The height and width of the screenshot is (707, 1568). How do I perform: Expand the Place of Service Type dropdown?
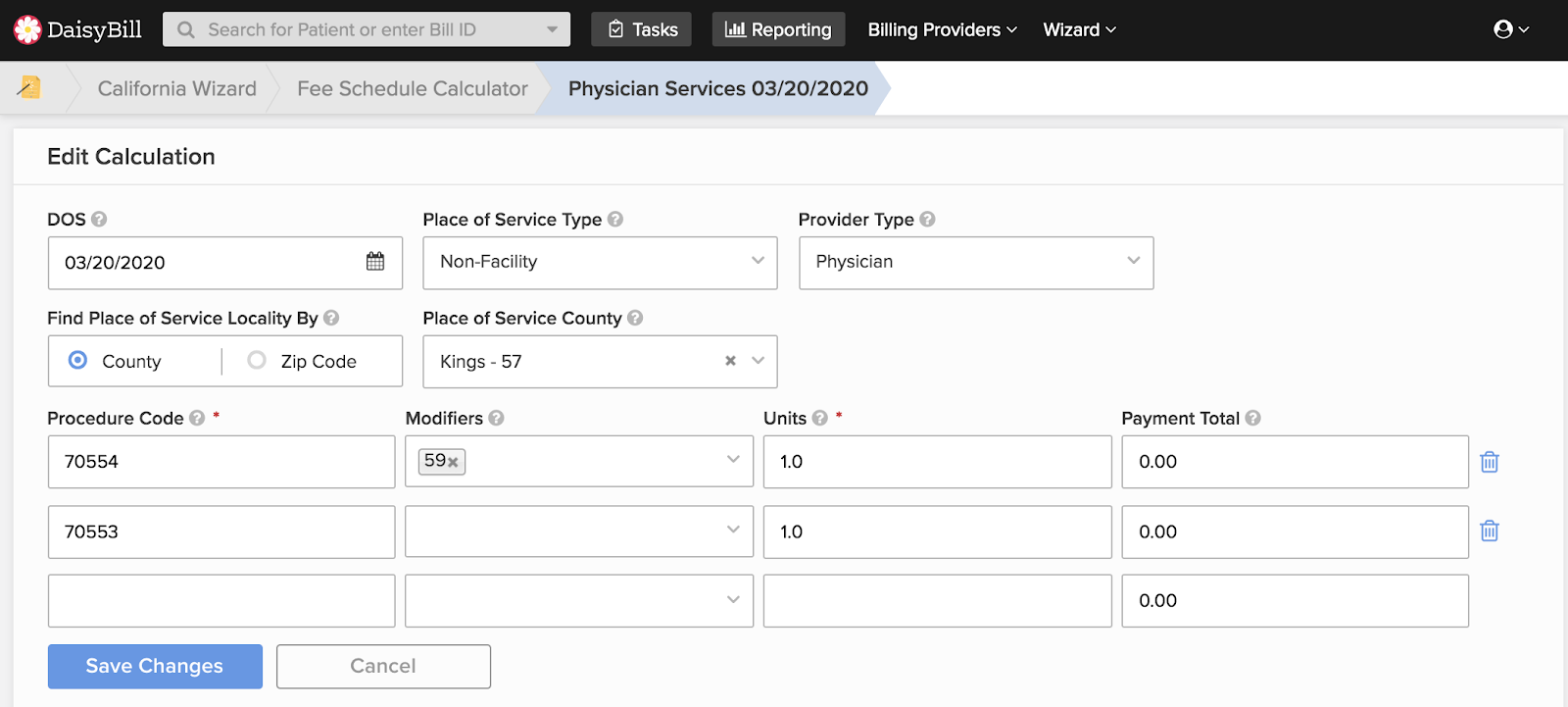pos(600,263)
